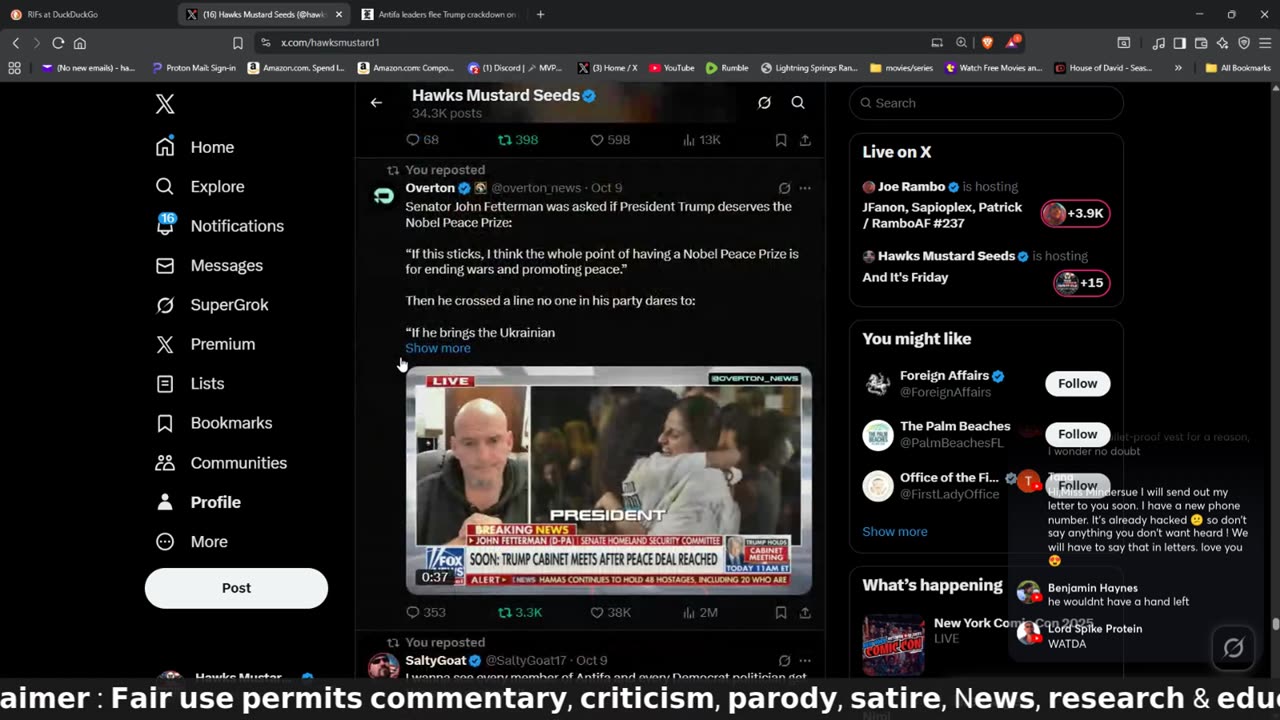Click the search icon in profile header
The width and height of the screenshot is (1280, 720).
pos(798,103)
